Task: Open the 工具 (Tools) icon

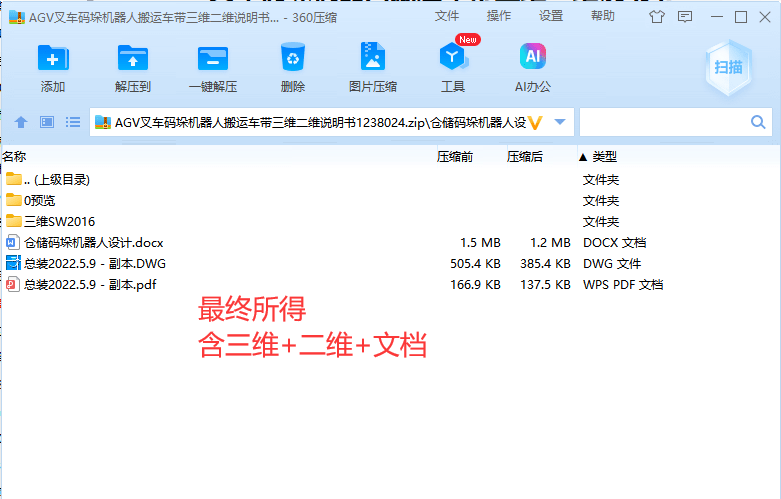Action: coord(453,58)
